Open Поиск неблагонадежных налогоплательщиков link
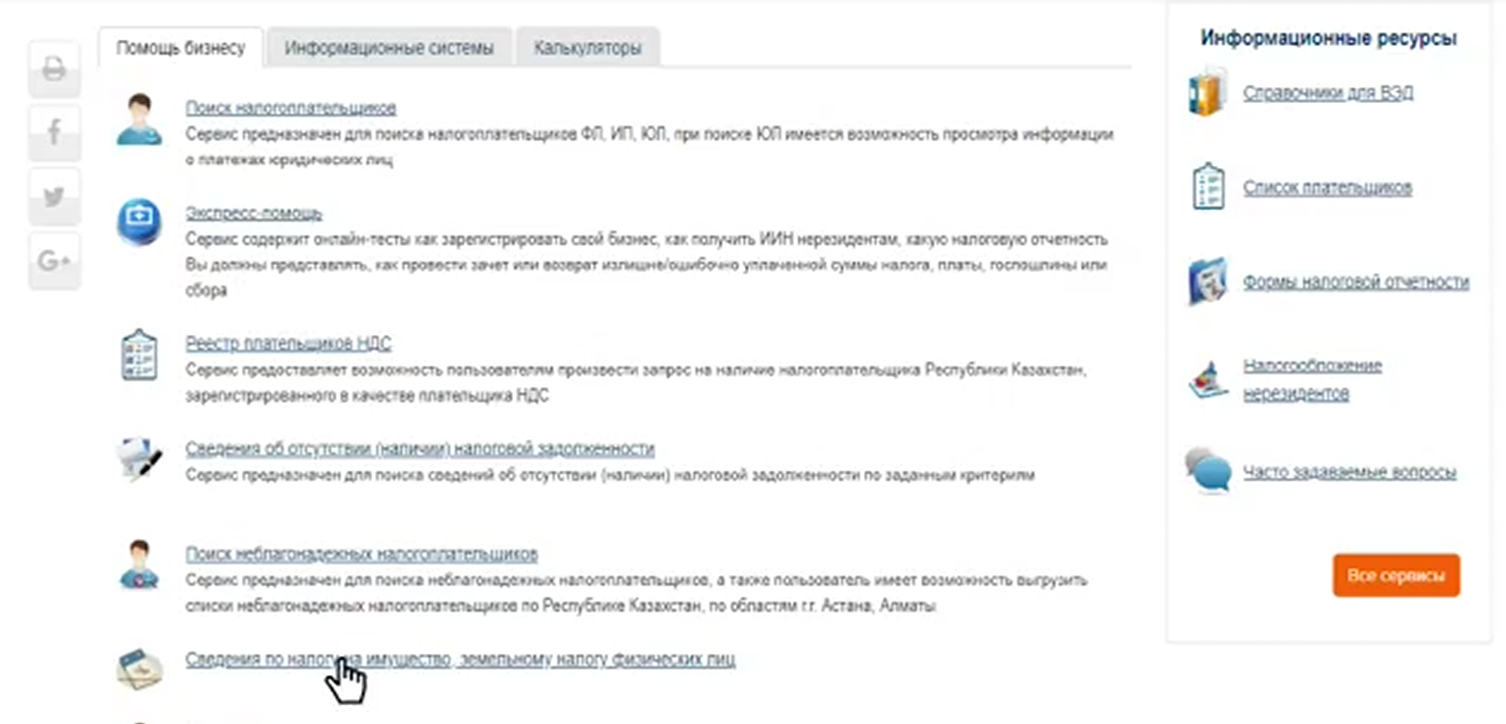 coord(362,554)
